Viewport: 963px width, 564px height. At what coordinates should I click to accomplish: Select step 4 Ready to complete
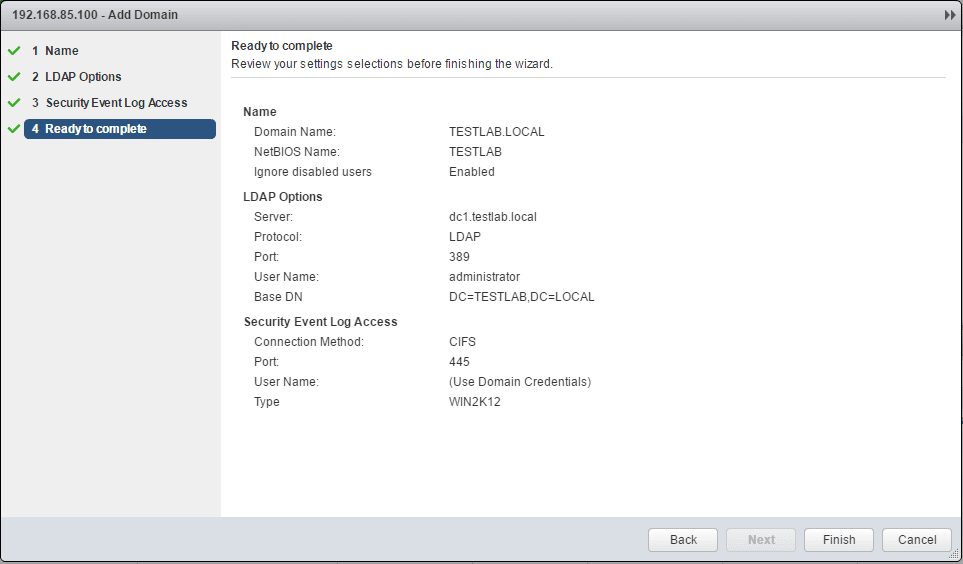[x=96, y=129]
